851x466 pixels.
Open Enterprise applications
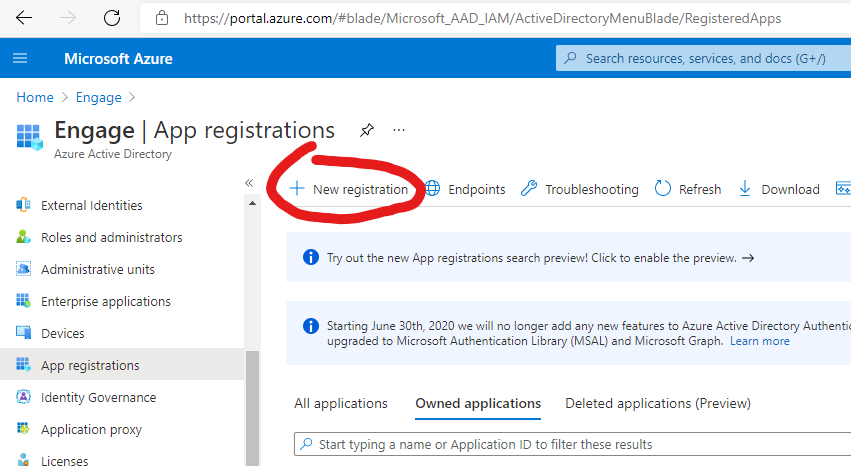106,302
